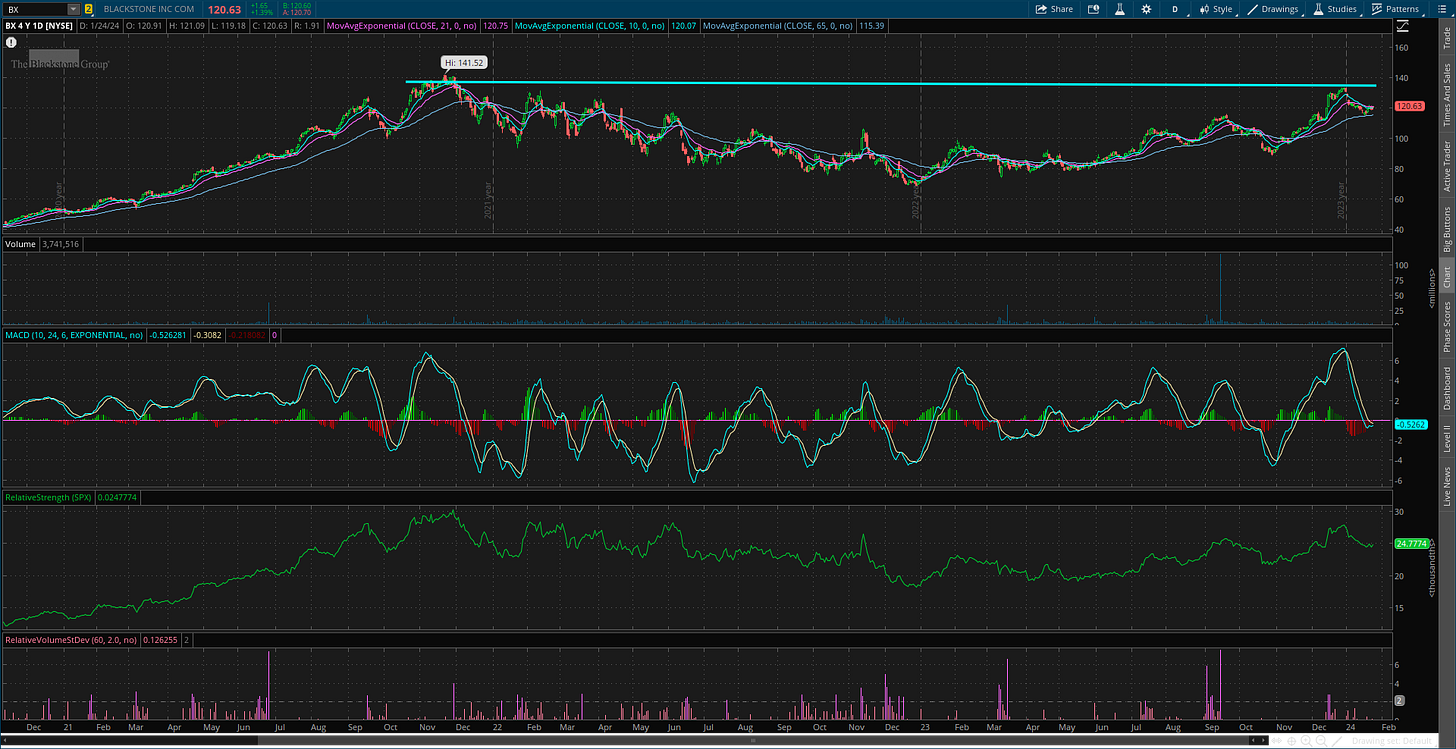
Task: Click the Drawing set: Default label
Action: (x=1392, y=741)
